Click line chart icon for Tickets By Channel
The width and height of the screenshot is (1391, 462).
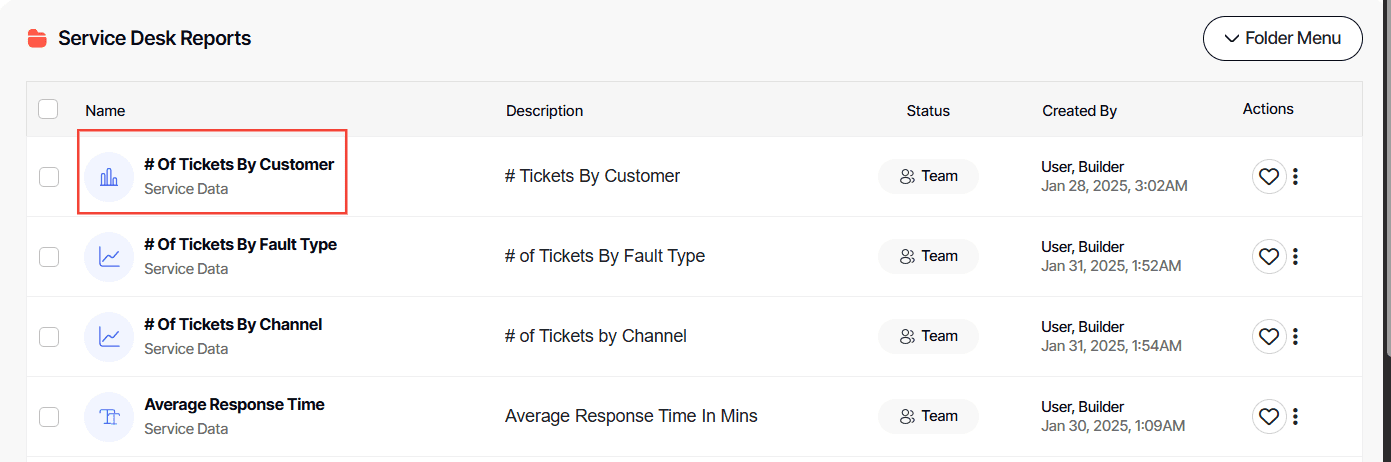click(109, 337)
